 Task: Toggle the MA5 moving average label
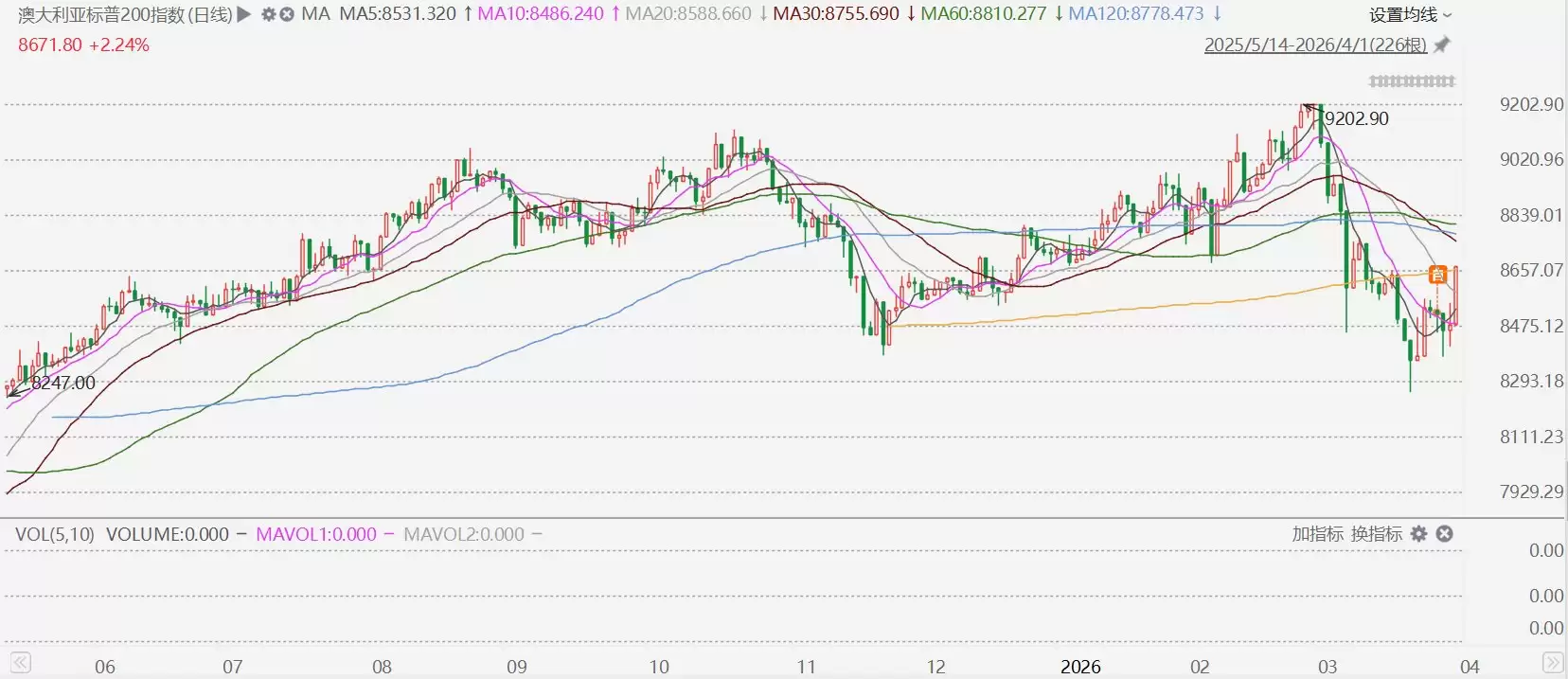point(398,14)
